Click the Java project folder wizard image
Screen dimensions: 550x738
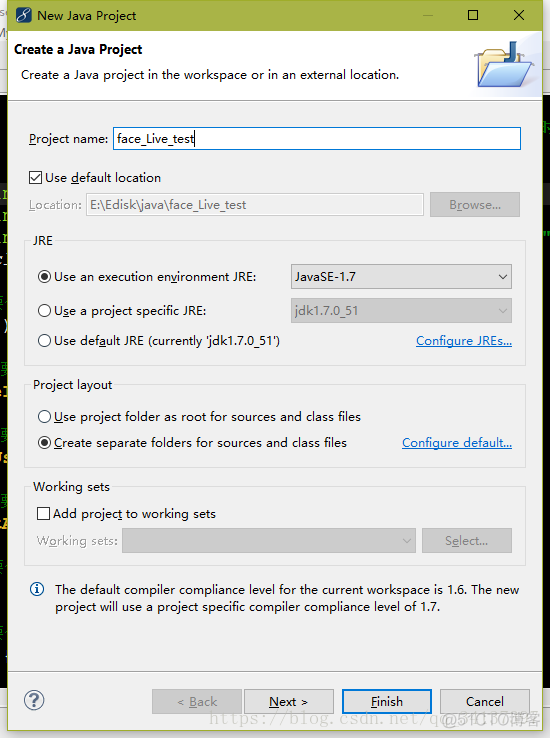(505, 64)
